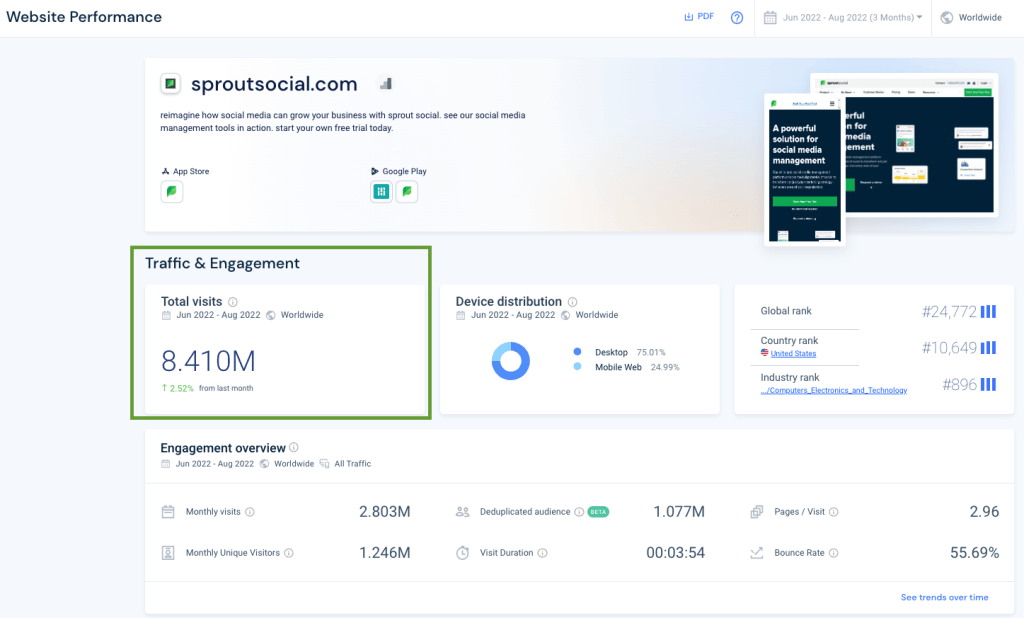Click the help question mark icon
This screenshot has width=1024, height=618.
tap(736, 17)
